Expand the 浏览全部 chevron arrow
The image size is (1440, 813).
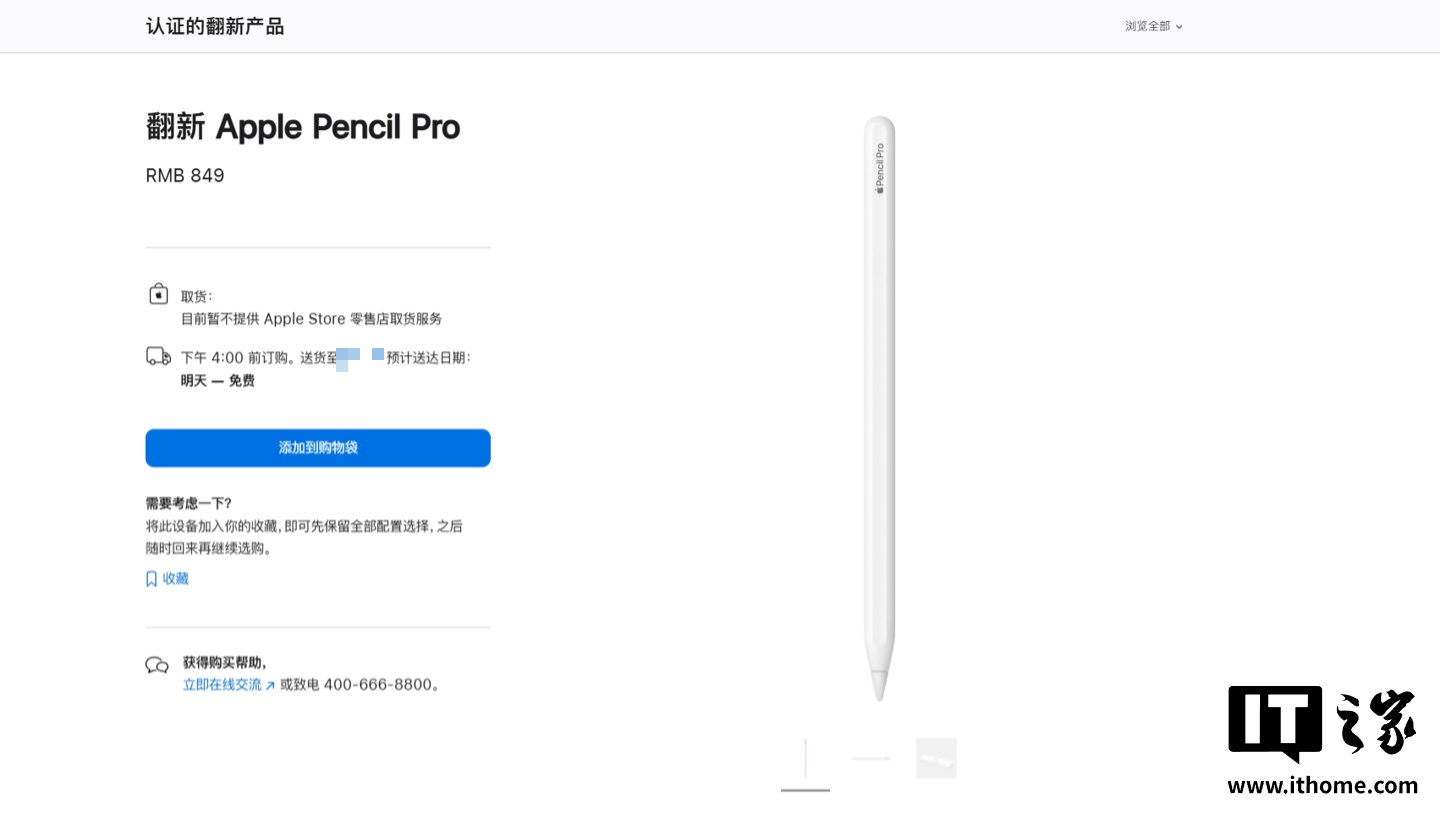coord(1179,27)
